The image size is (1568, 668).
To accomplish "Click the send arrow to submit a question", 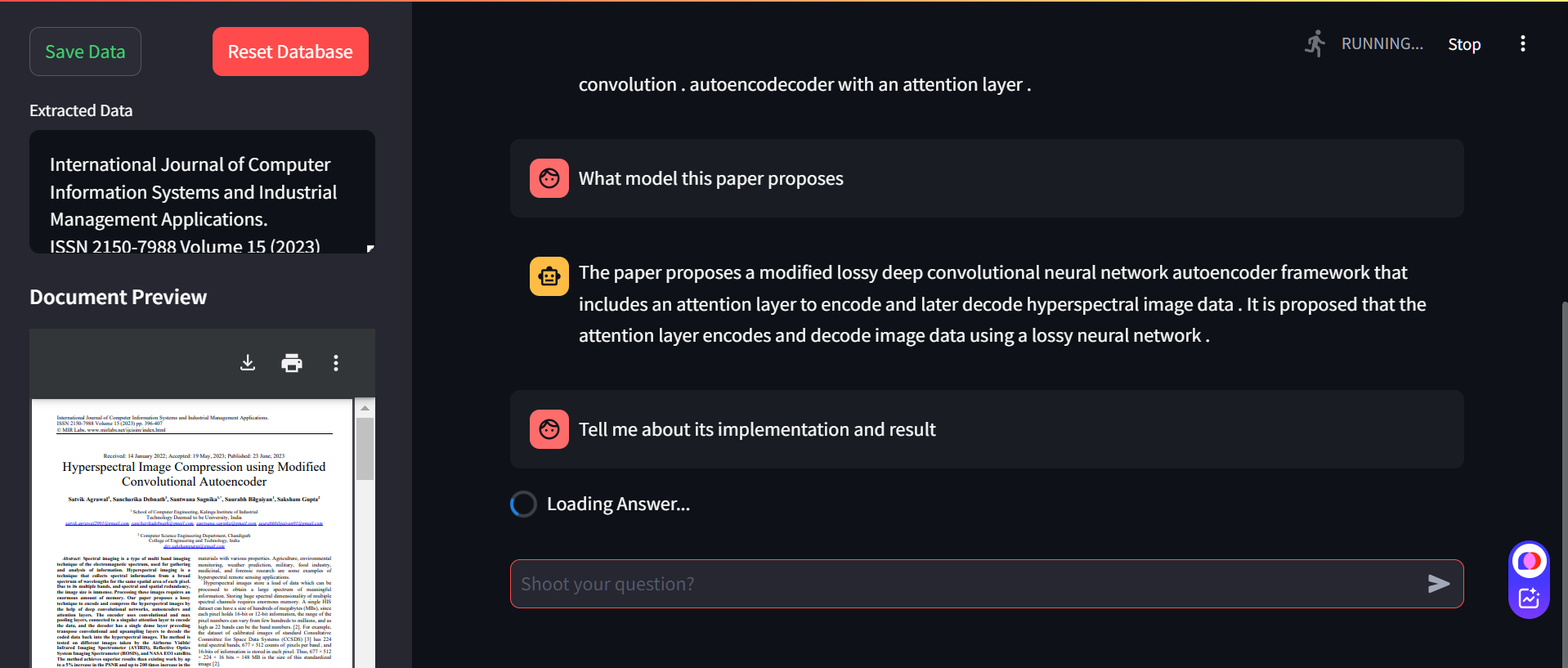I will tap(1440, 584).
